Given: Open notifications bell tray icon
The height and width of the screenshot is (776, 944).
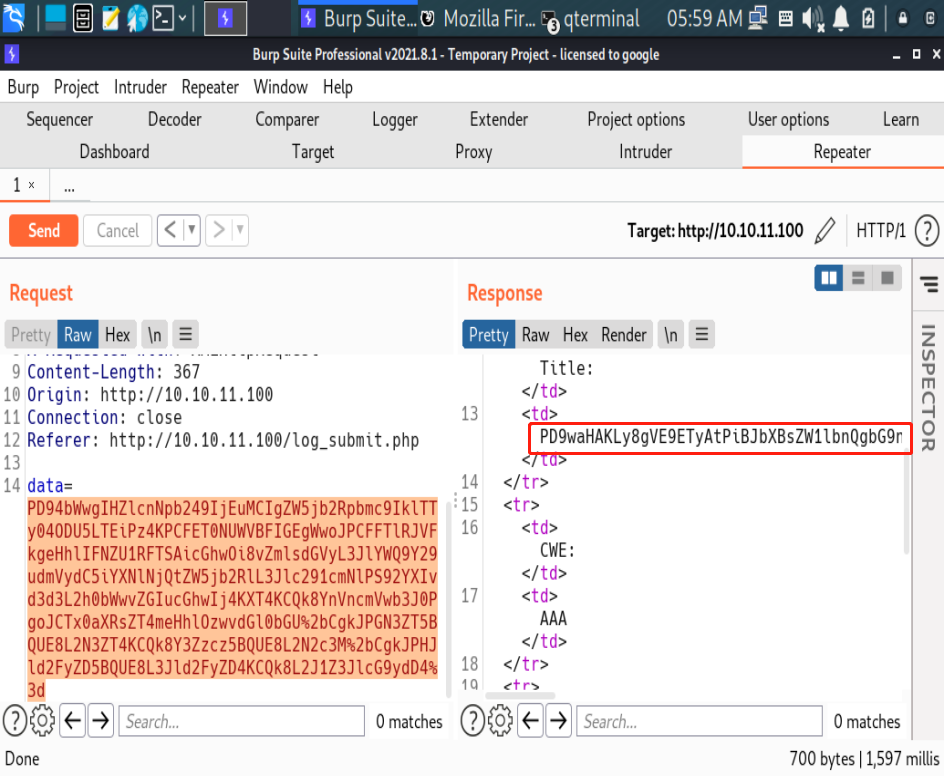Looking at the screenshot, I should click(x=840, y=19).
